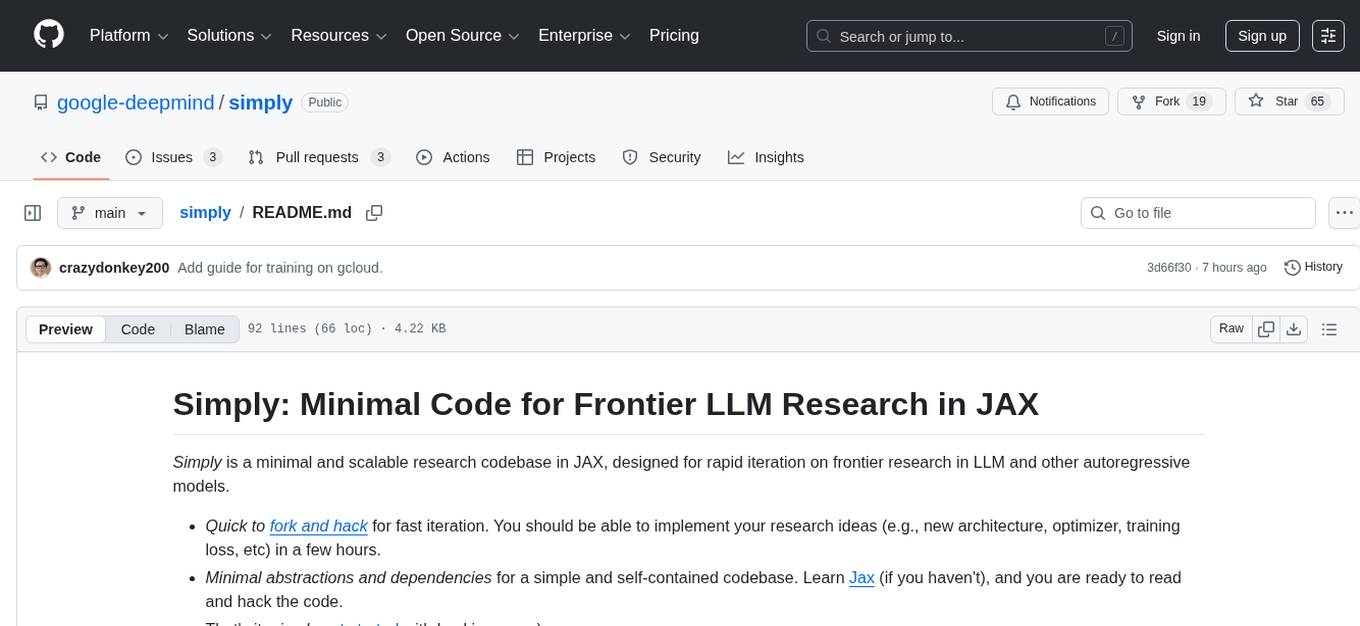
Task: Open the Issues tab
Action: (172, 157)
